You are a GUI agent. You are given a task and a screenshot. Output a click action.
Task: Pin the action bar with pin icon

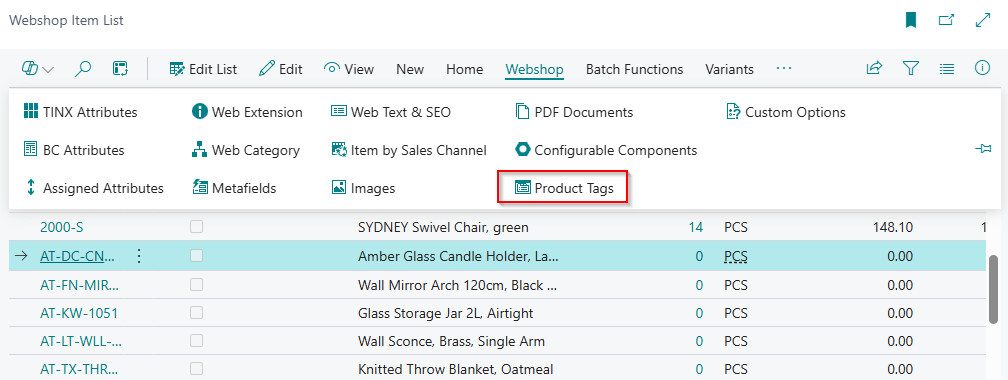[x=983, y=149]
